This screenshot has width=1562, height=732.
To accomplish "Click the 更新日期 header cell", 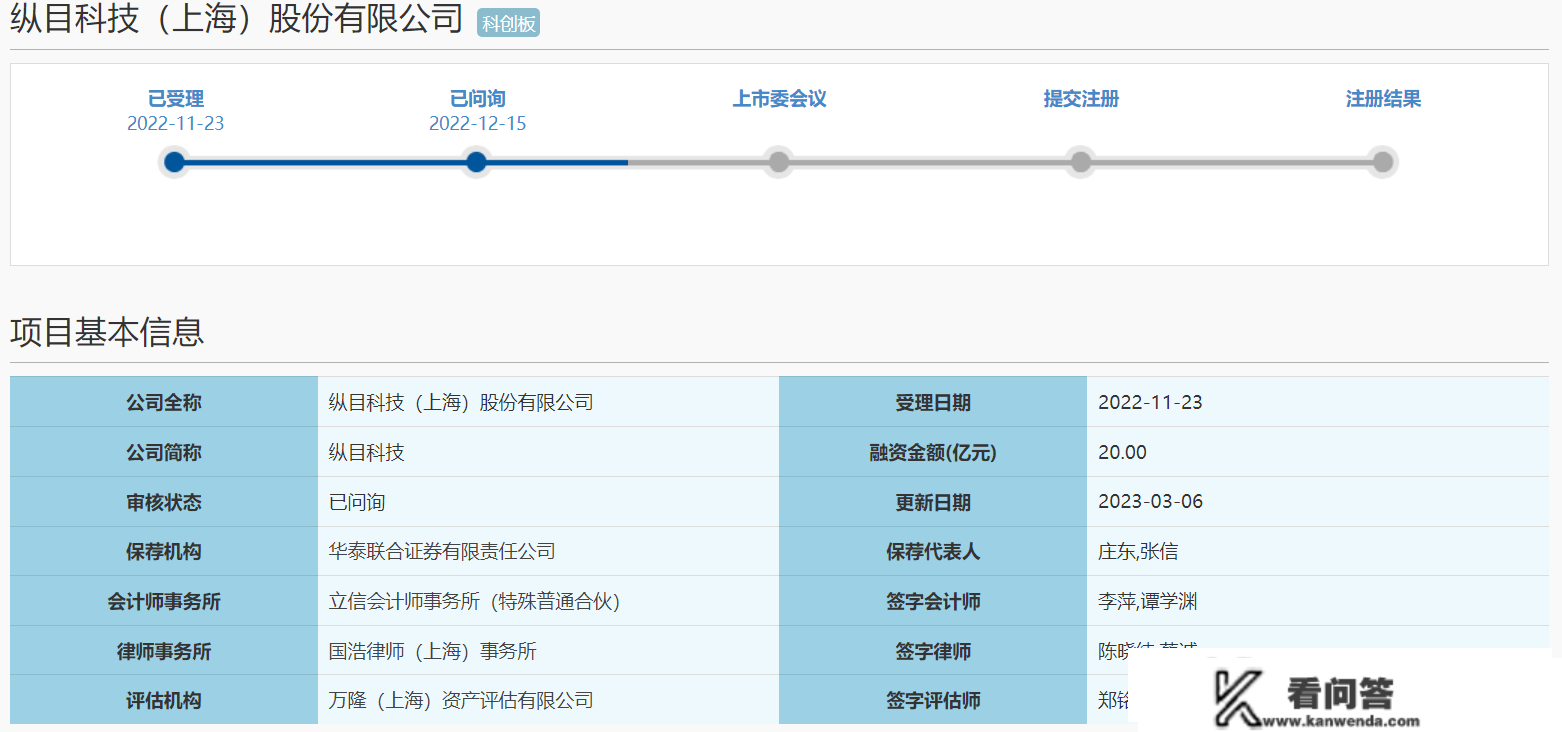I will pyautogui.click(x=933, y=502).
